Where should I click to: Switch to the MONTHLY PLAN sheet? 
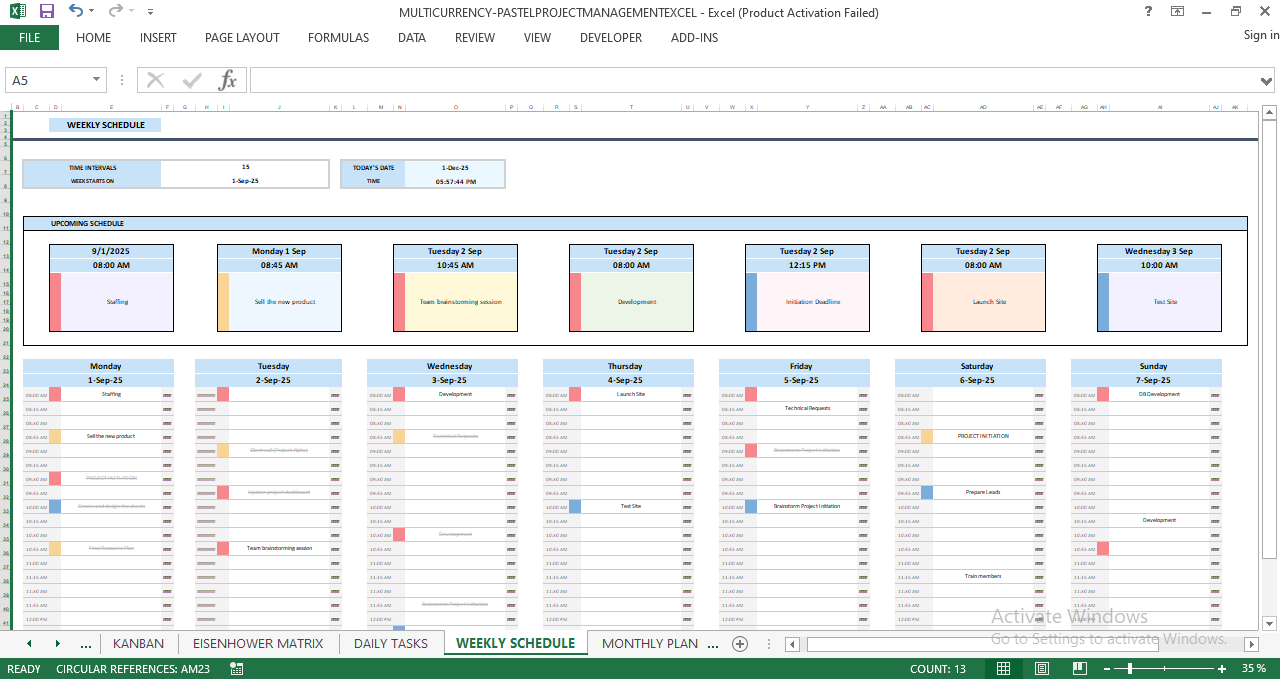[x=650, y=644]
